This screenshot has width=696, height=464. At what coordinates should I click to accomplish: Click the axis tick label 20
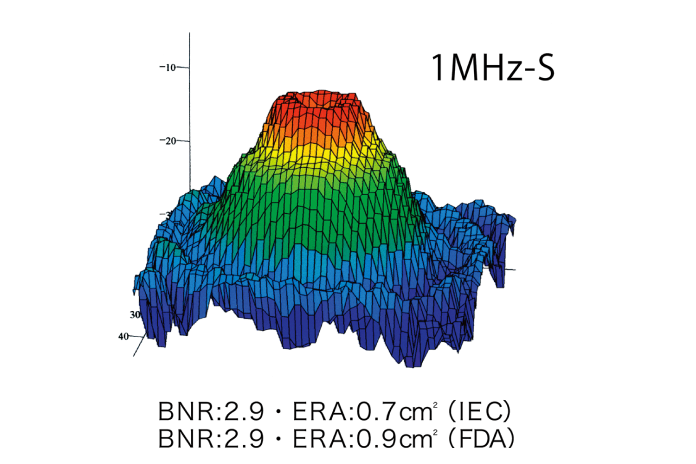click(170, 140)
